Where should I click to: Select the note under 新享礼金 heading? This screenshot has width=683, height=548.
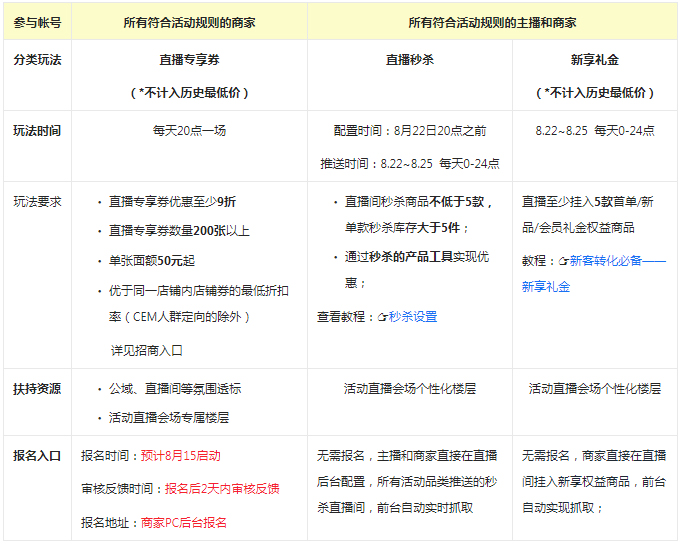(x=595, y=92)
